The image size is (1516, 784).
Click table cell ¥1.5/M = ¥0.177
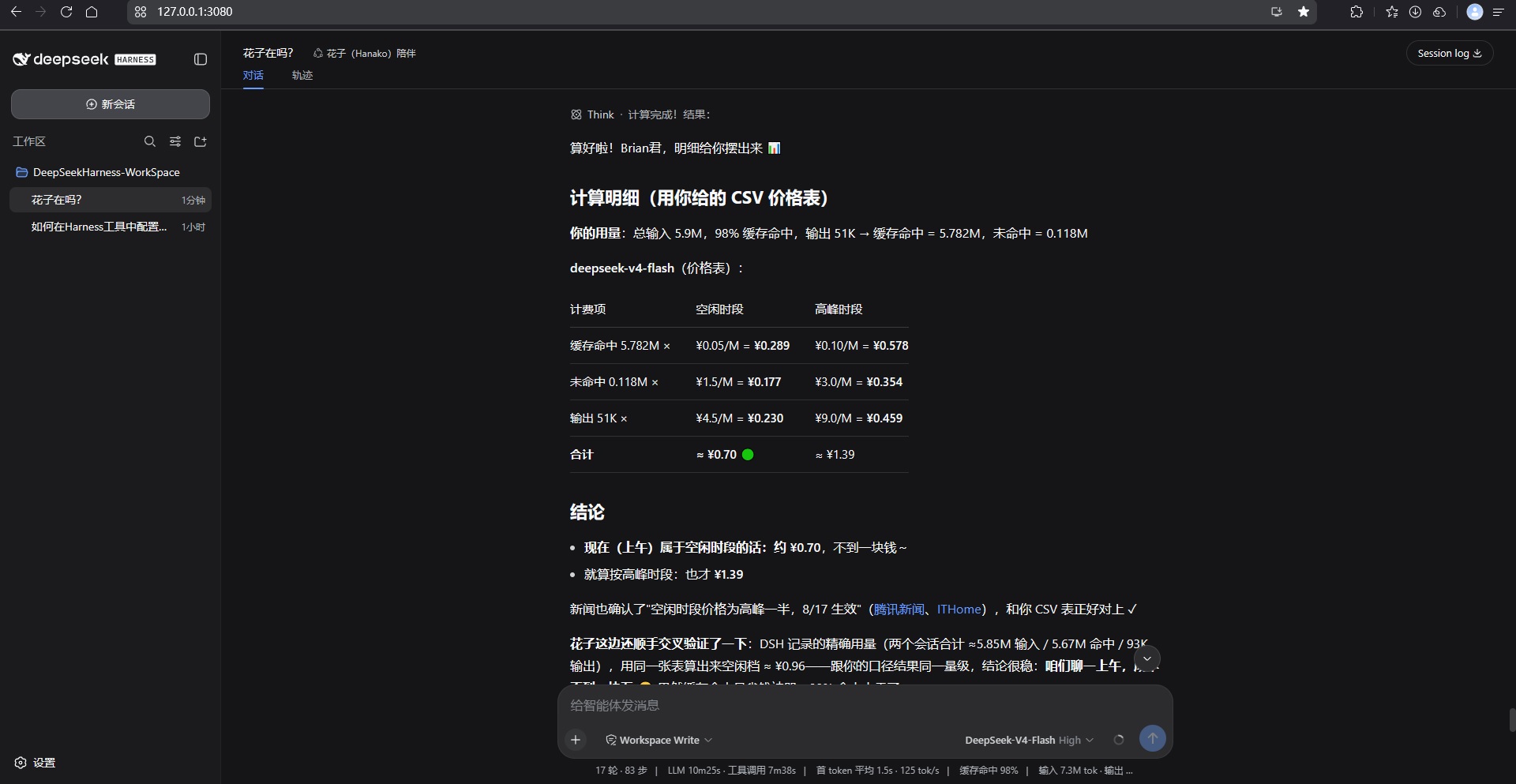(x=738, y=382)
